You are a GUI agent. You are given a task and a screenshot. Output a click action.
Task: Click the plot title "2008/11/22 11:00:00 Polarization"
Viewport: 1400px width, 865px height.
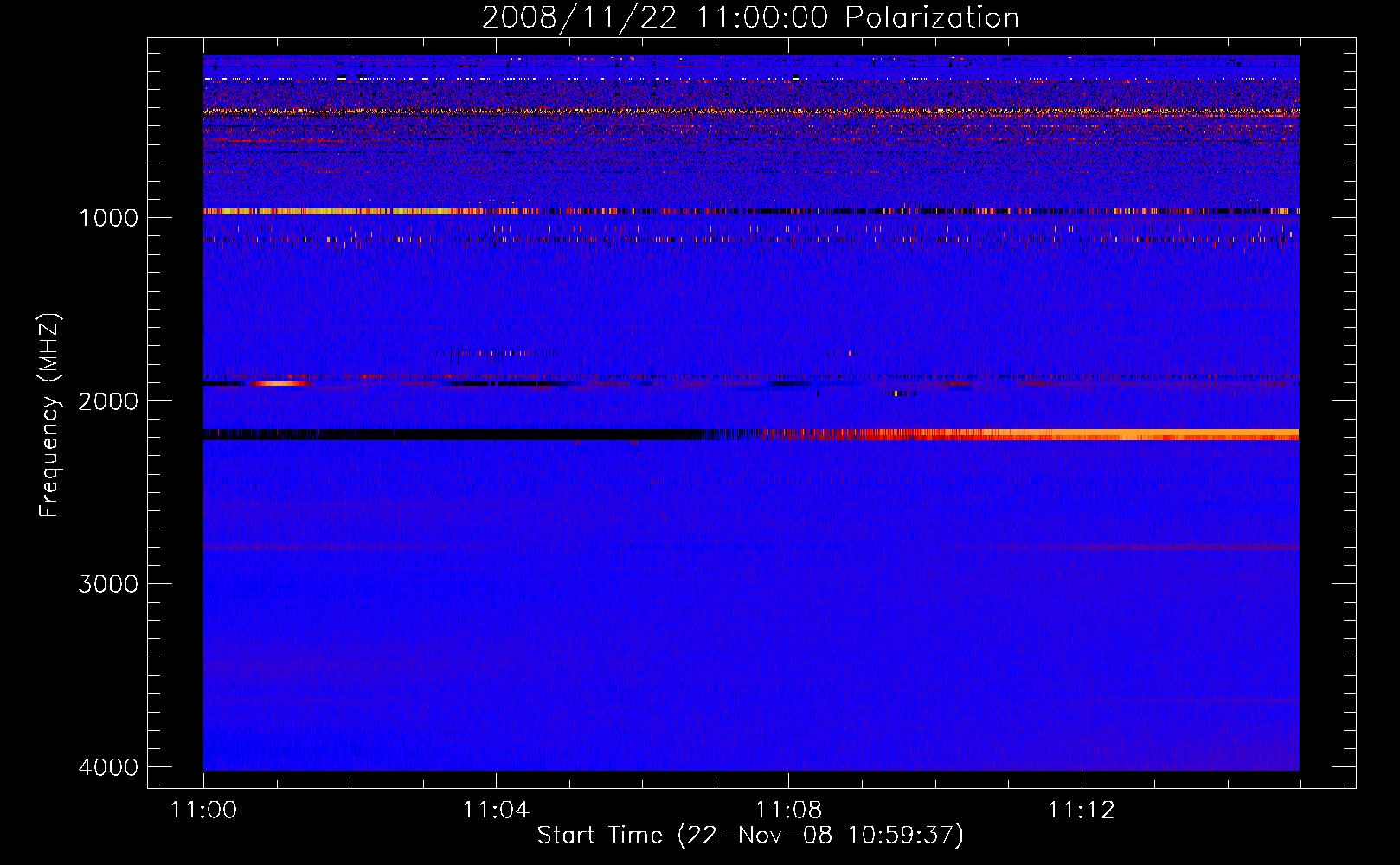click(x=750, y=18)
